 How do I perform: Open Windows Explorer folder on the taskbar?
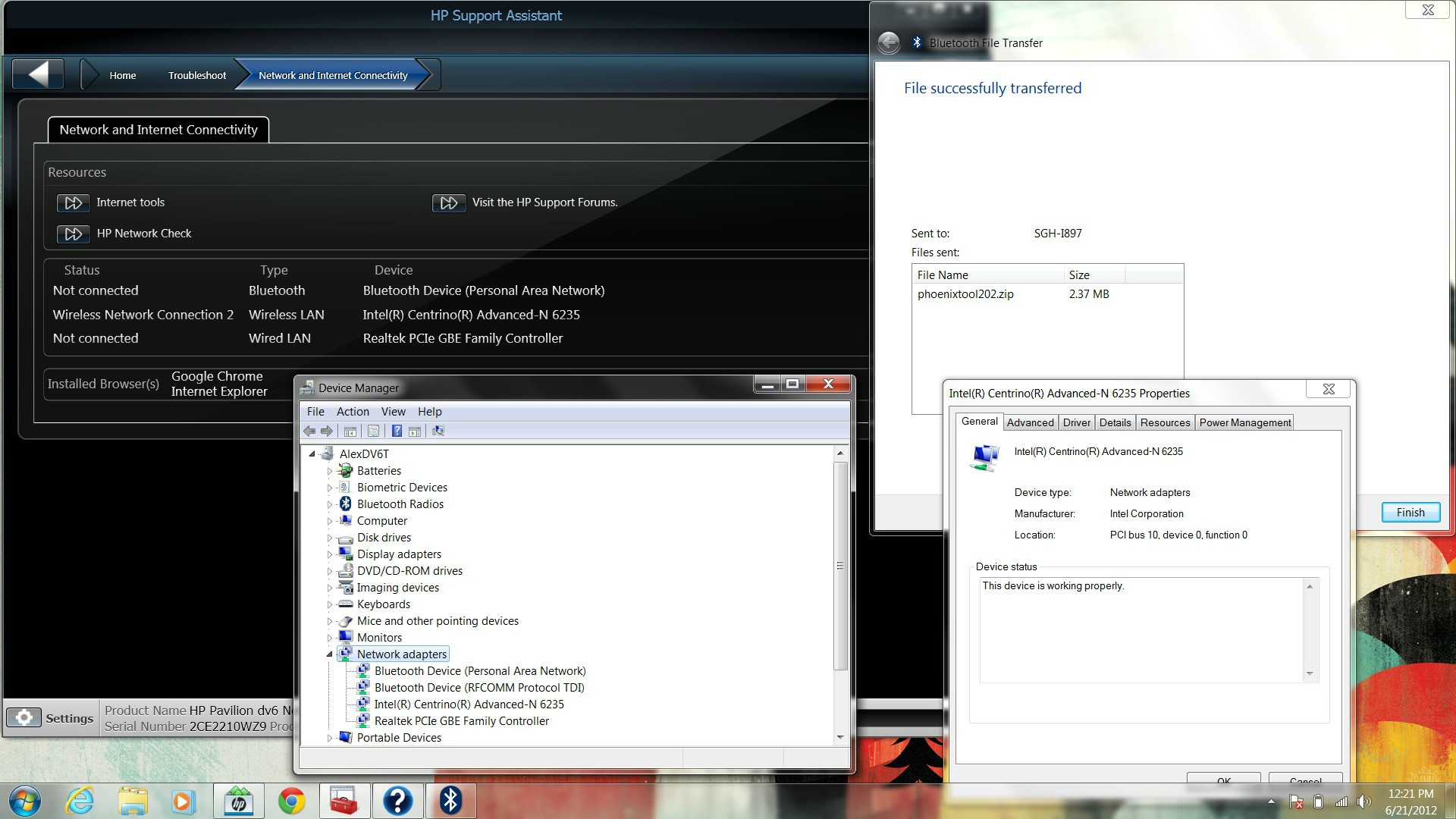[x=133, y=801]
